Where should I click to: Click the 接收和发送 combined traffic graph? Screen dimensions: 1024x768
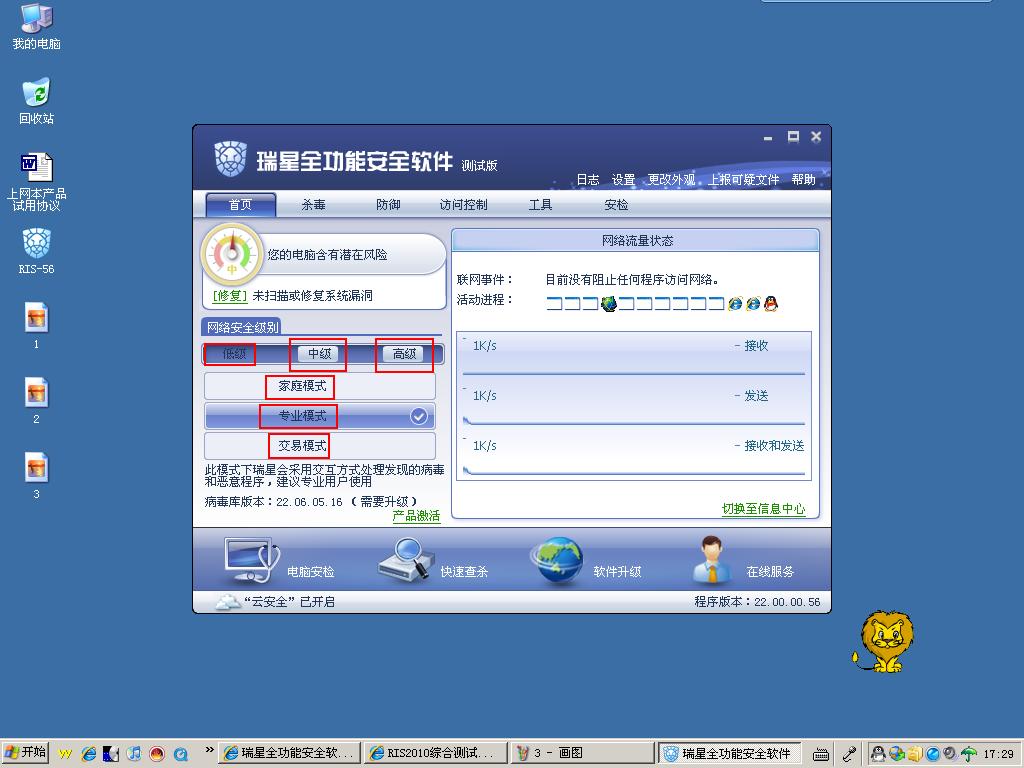coord(633,455)
